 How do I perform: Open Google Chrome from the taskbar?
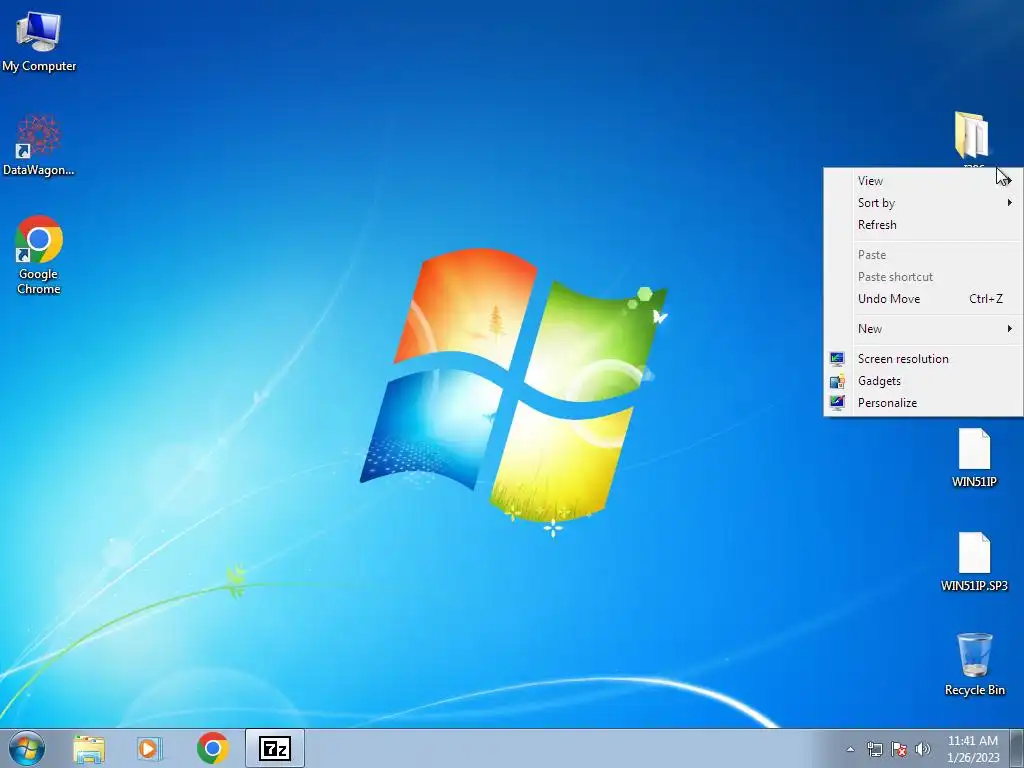[x=212, y=748]
